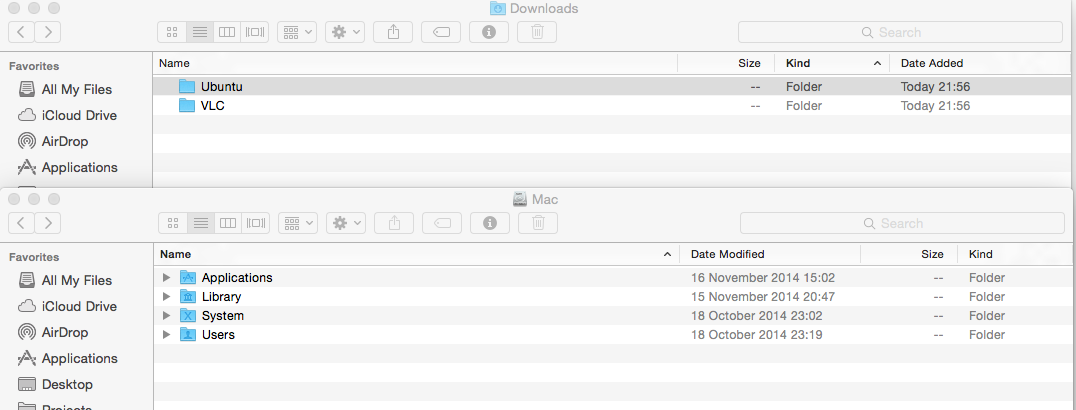
Task: Click the 15 November 2014 20:47 date
Action: pos(762,297)
